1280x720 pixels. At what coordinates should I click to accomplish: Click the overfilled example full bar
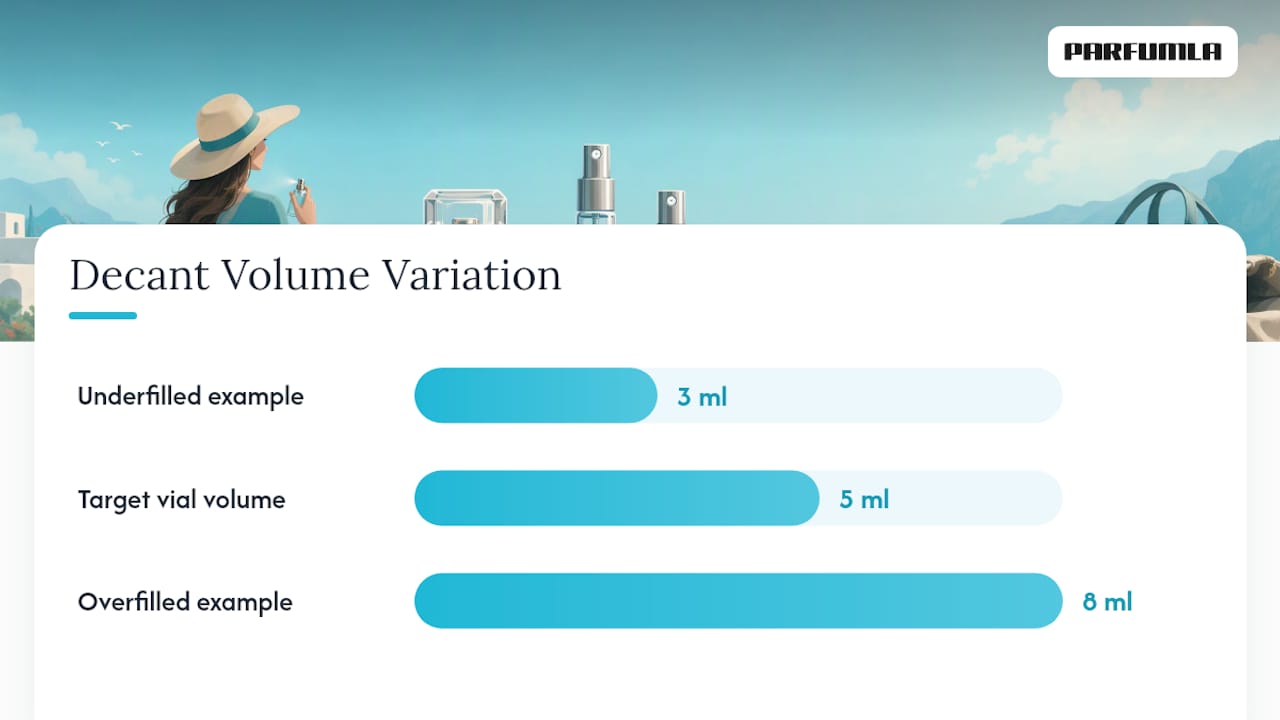click(738, 601)
